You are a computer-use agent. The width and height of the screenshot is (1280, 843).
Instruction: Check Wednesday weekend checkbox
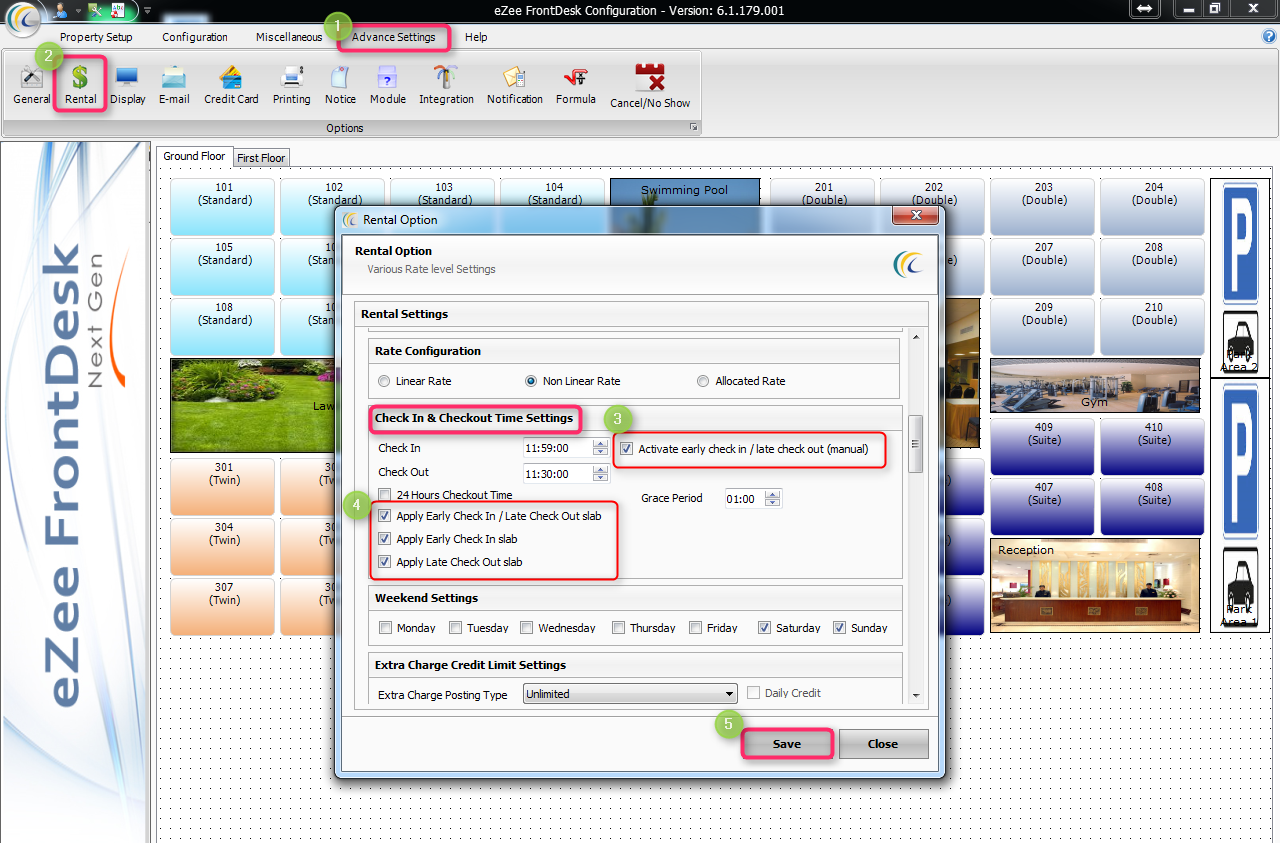[x=526, y=628]
